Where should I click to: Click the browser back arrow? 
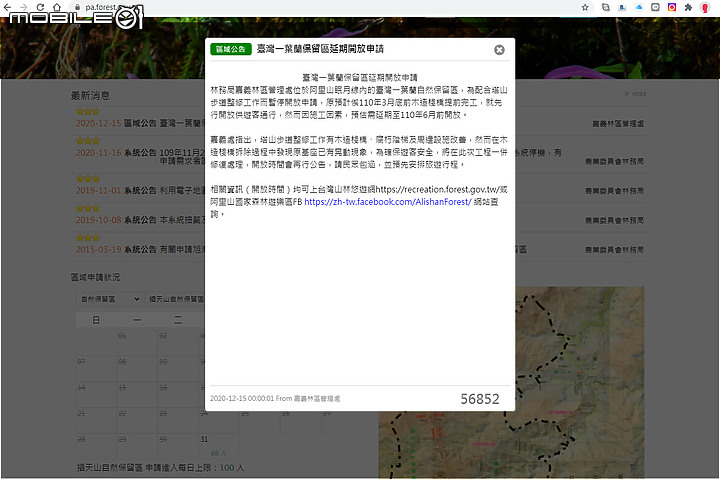9,7
